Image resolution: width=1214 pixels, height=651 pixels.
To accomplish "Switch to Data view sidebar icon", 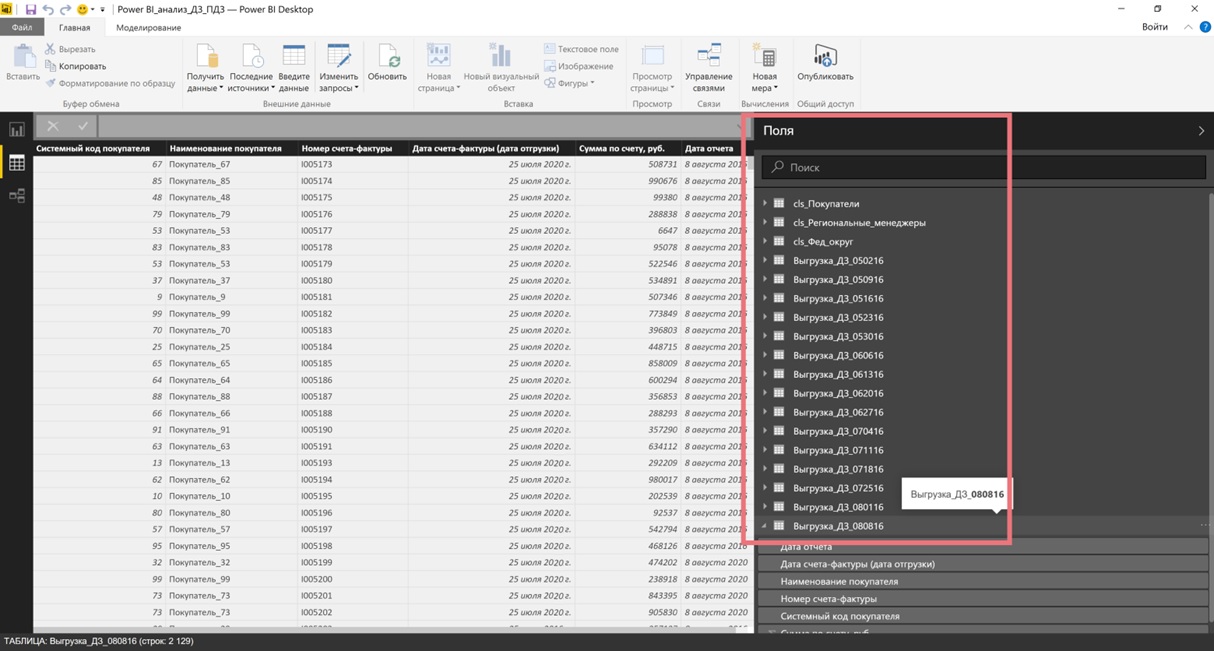I will [17, 163].
